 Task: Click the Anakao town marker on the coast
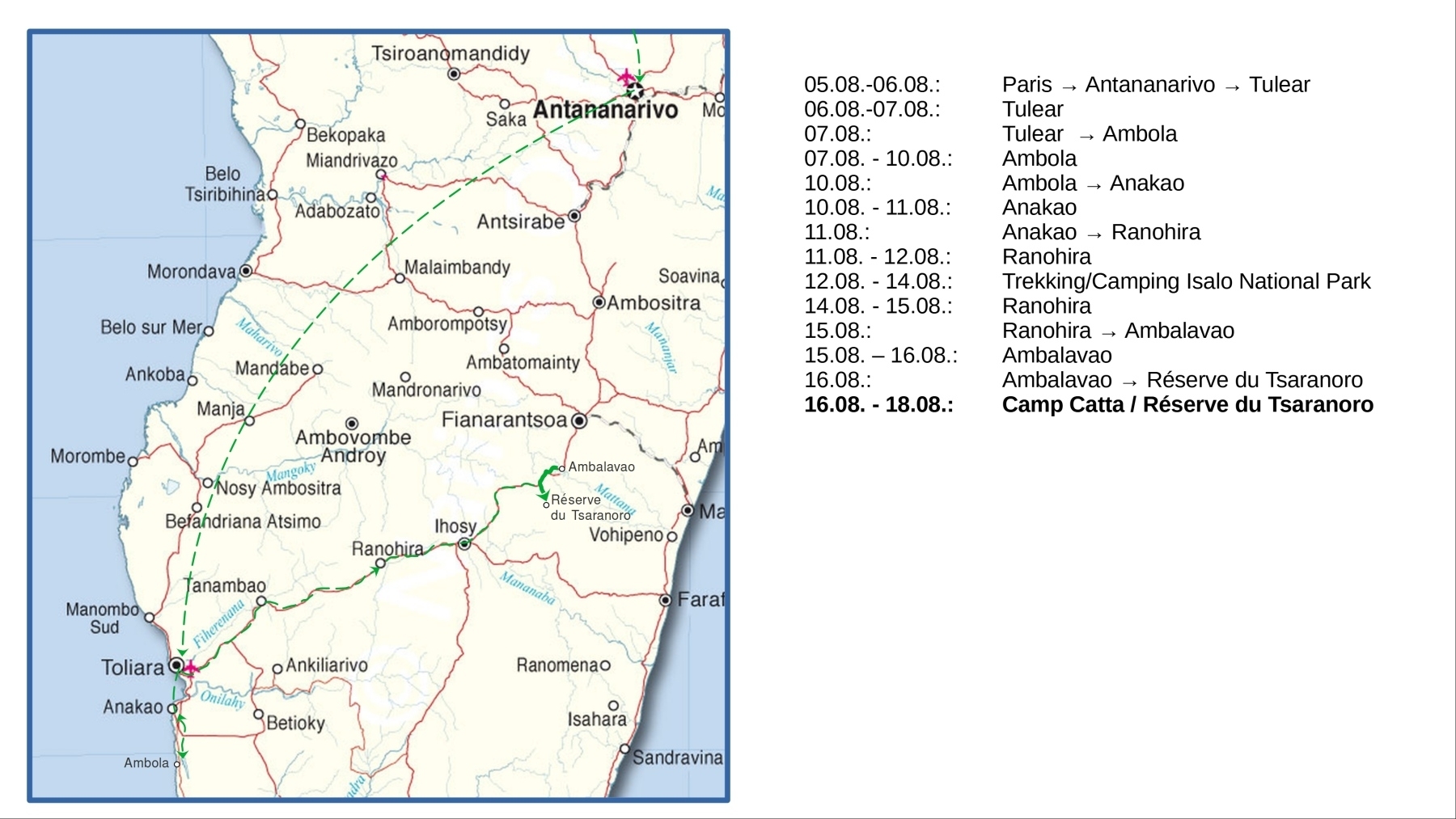point(171,708)
